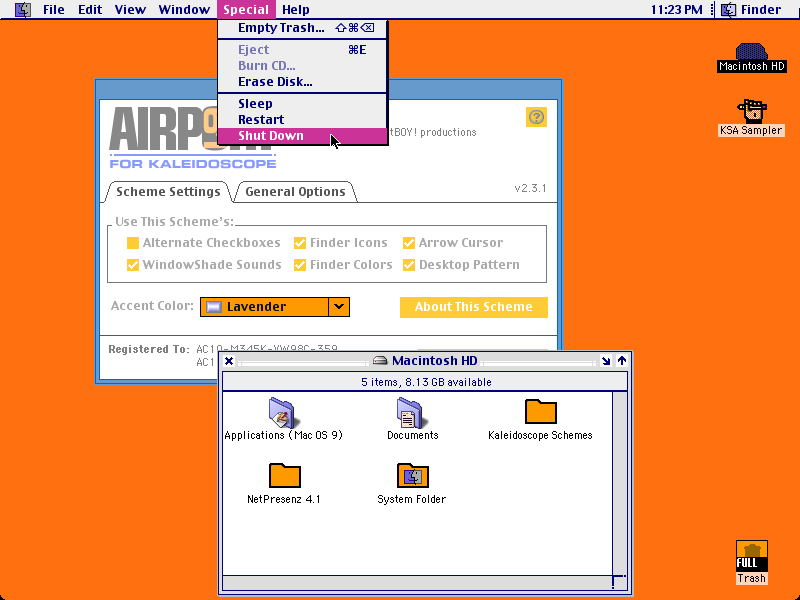Choose Empty Trash from Special menu
The width and height of the screenshot is (800, 600).
pos(303,28)
